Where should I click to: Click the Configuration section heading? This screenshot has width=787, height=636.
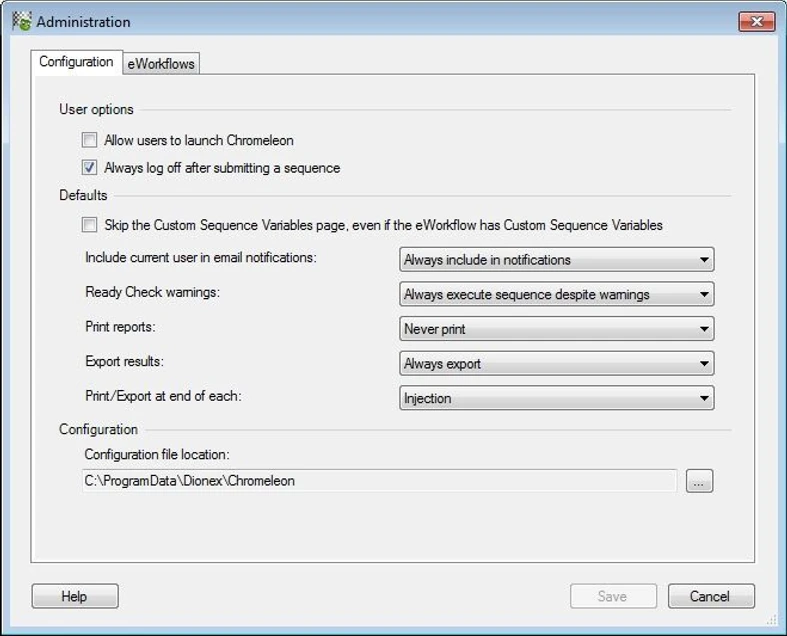pyautogui.click(x=98, y=429)
